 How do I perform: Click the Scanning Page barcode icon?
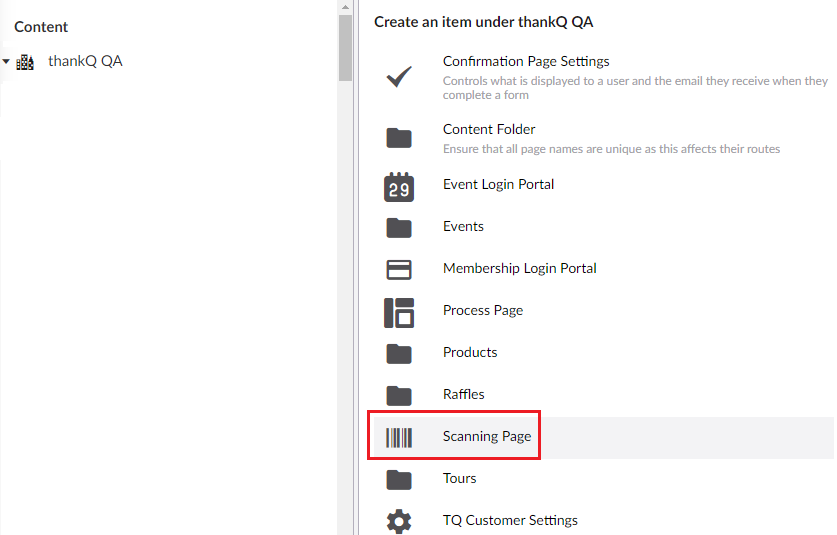[399, 437]
